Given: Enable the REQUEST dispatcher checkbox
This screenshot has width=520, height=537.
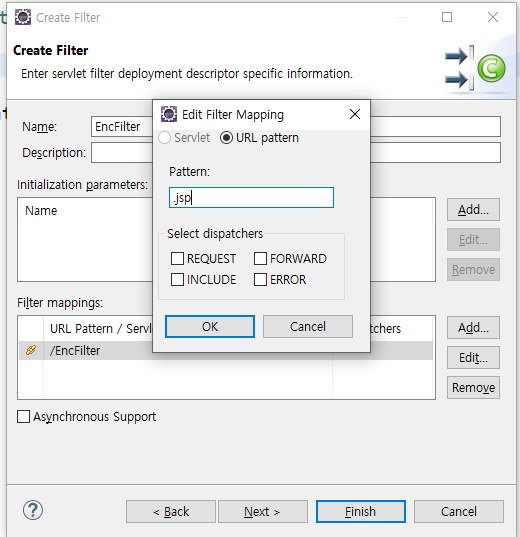Looking at the screenshot, I should click(177, 259).
